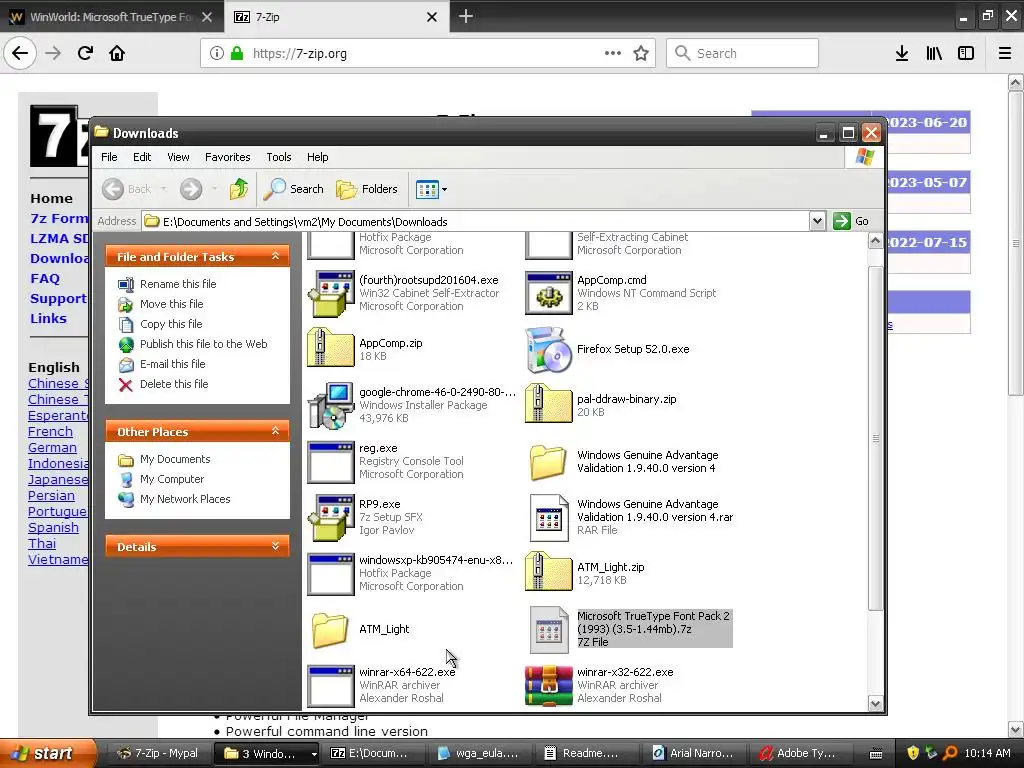Open the 3 Windo... taskbar group dropdown
This screenshot has height=768, width=1024.
point(314,754)
